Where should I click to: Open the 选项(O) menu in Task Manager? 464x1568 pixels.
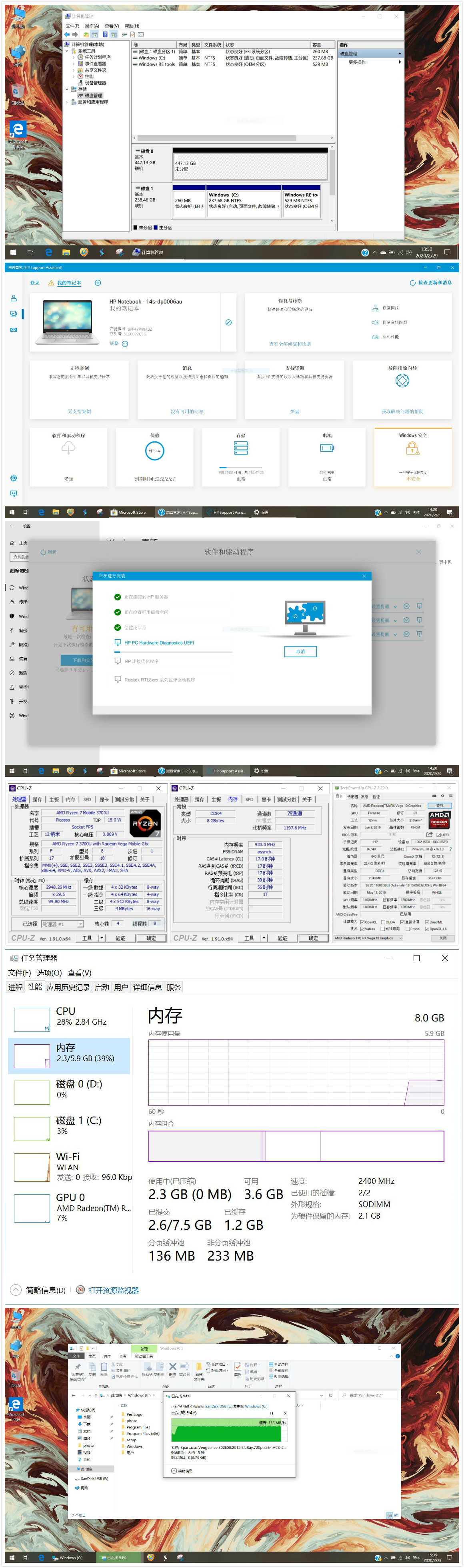[49, 973]
